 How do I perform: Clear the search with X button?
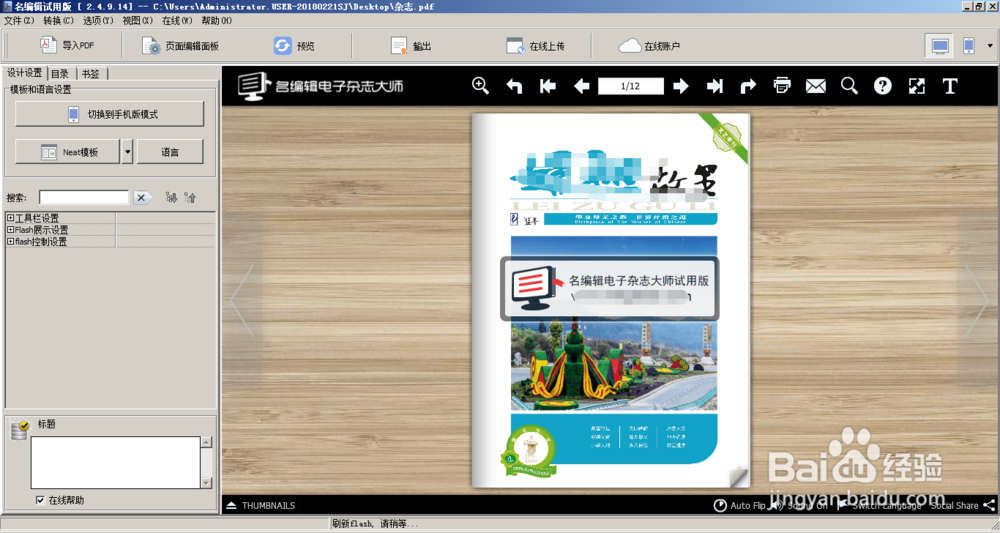click(x=142, y=198)
